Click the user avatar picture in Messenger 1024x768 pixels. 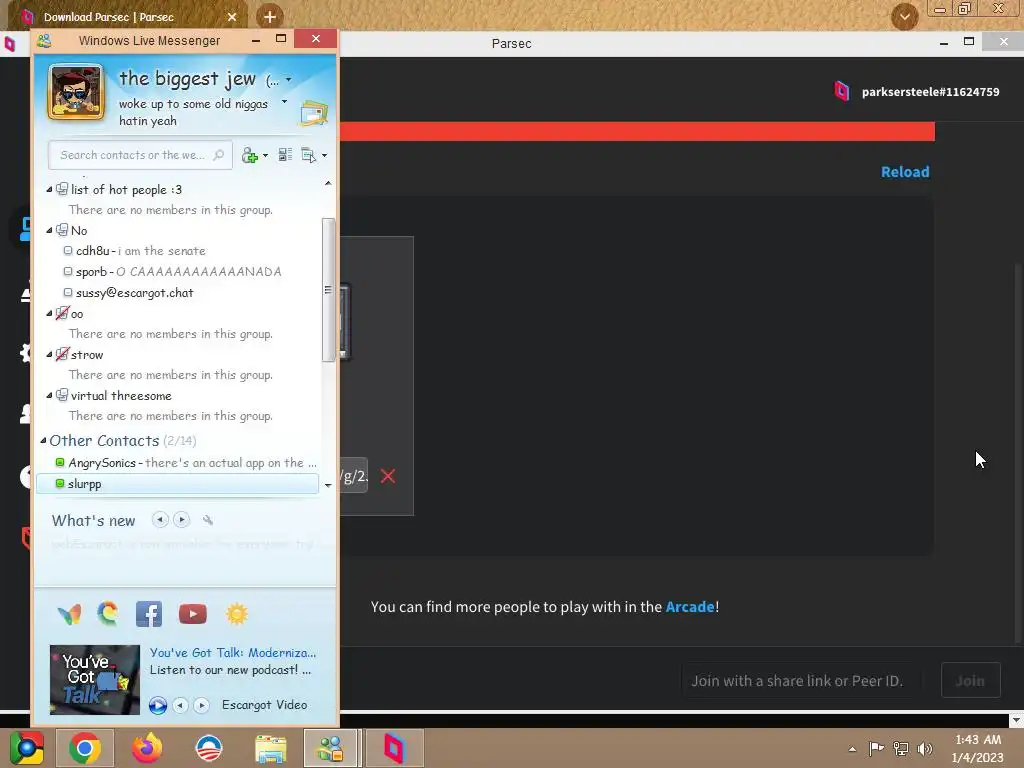(x=76, y=92)
